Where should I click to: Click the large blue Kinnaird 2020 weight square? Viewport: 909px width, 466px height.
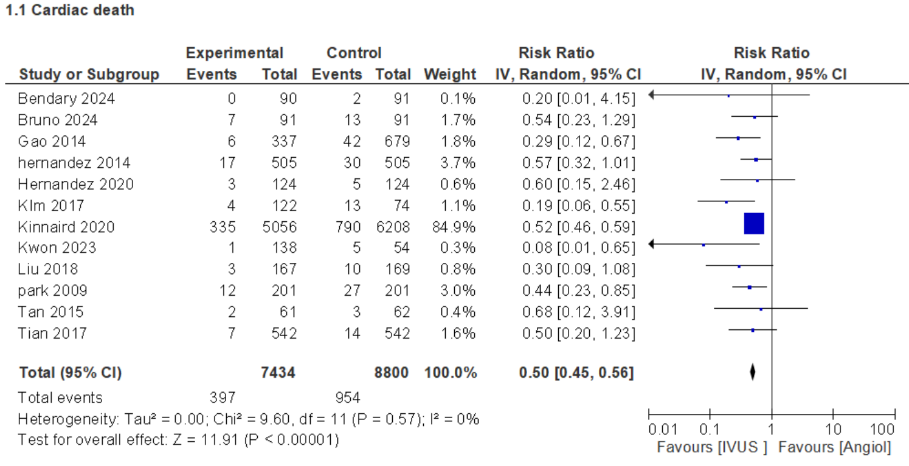coord(754,224)
